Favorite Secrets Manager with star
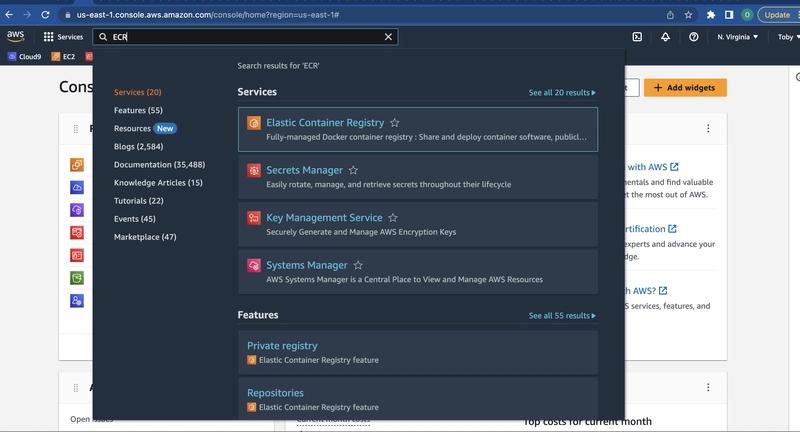 point(353,170)
